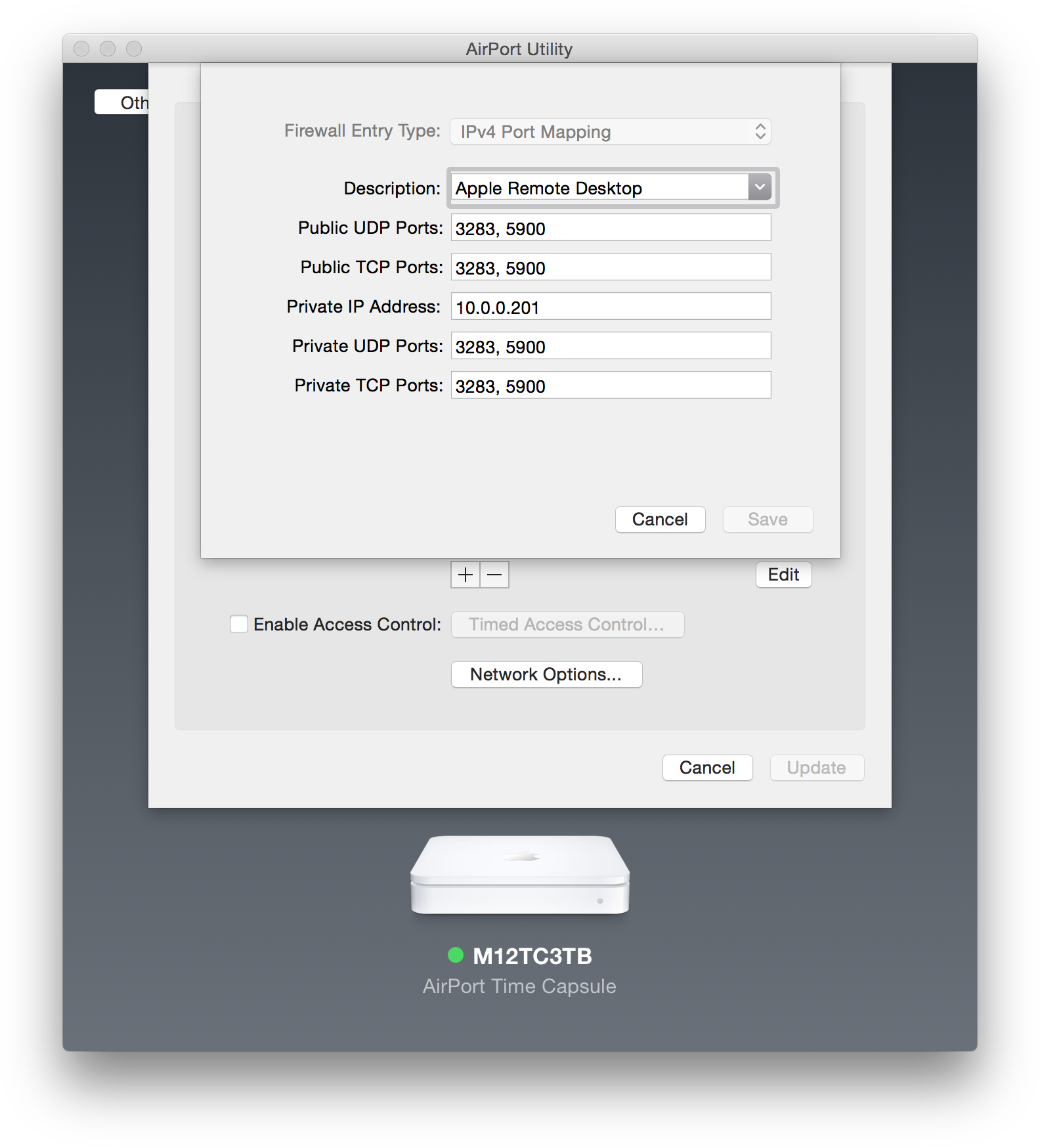Click the Update button
Image resolution: width=1040 pixels, height=1148 pixels.
(816, 768)
